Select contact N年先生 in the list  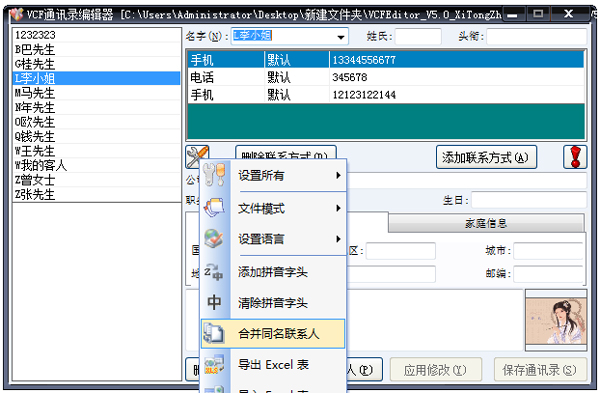tap(96, 108)
